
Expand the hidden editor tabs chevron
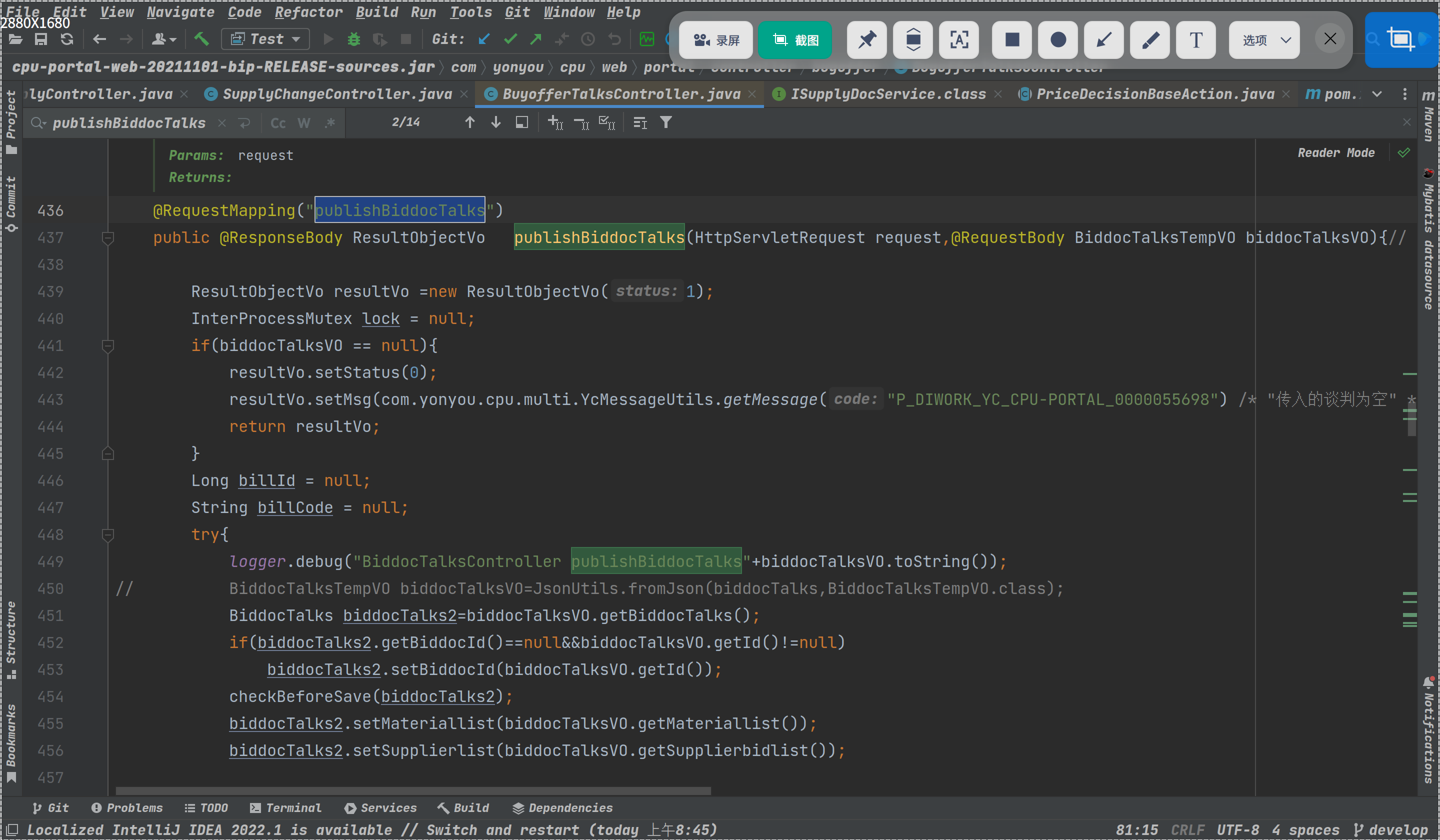pyautogui.click(x=1377, y=94)
